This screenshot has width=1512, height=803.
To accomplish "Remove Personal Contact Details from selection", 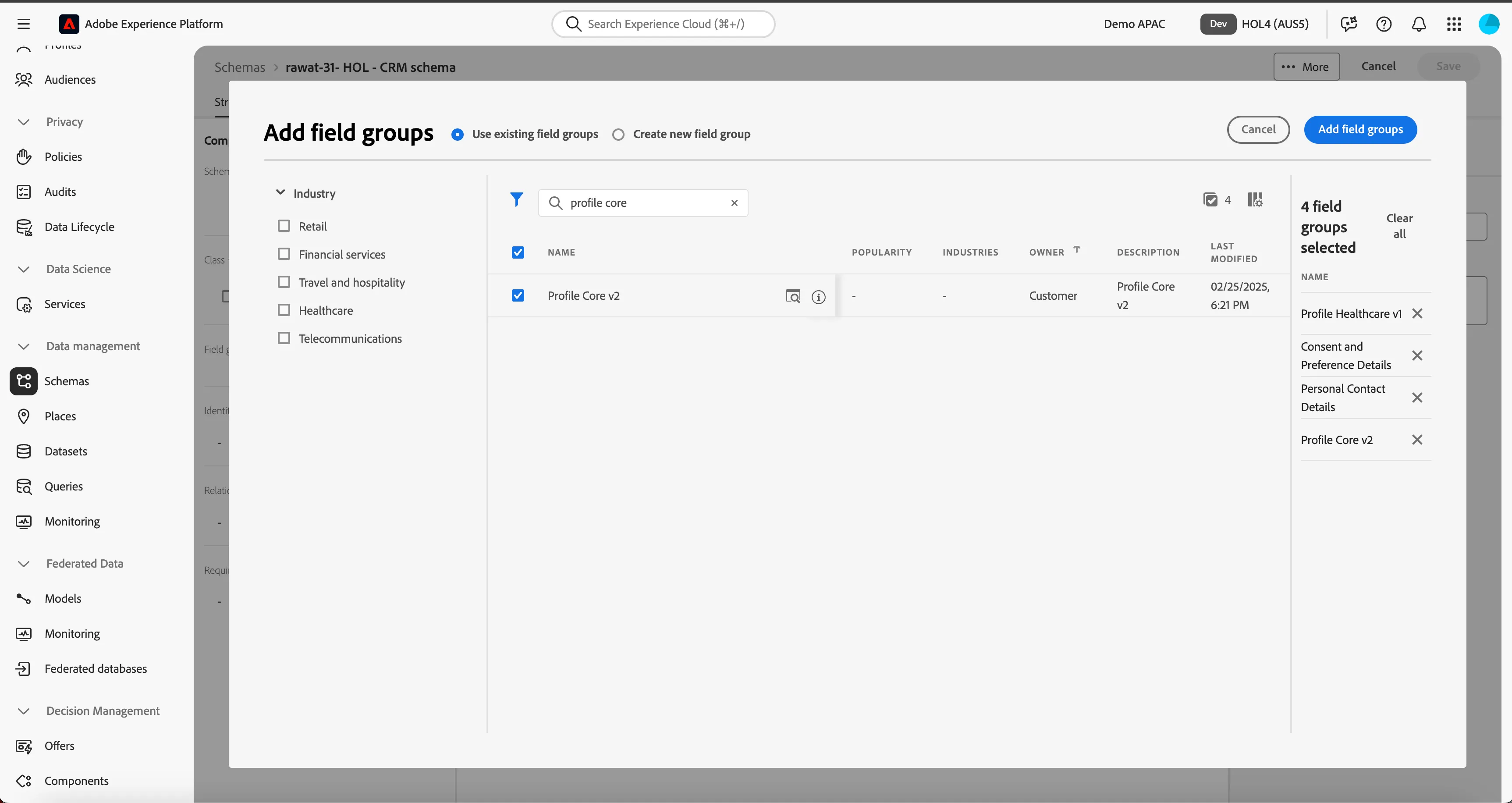I will [1417, 398].
